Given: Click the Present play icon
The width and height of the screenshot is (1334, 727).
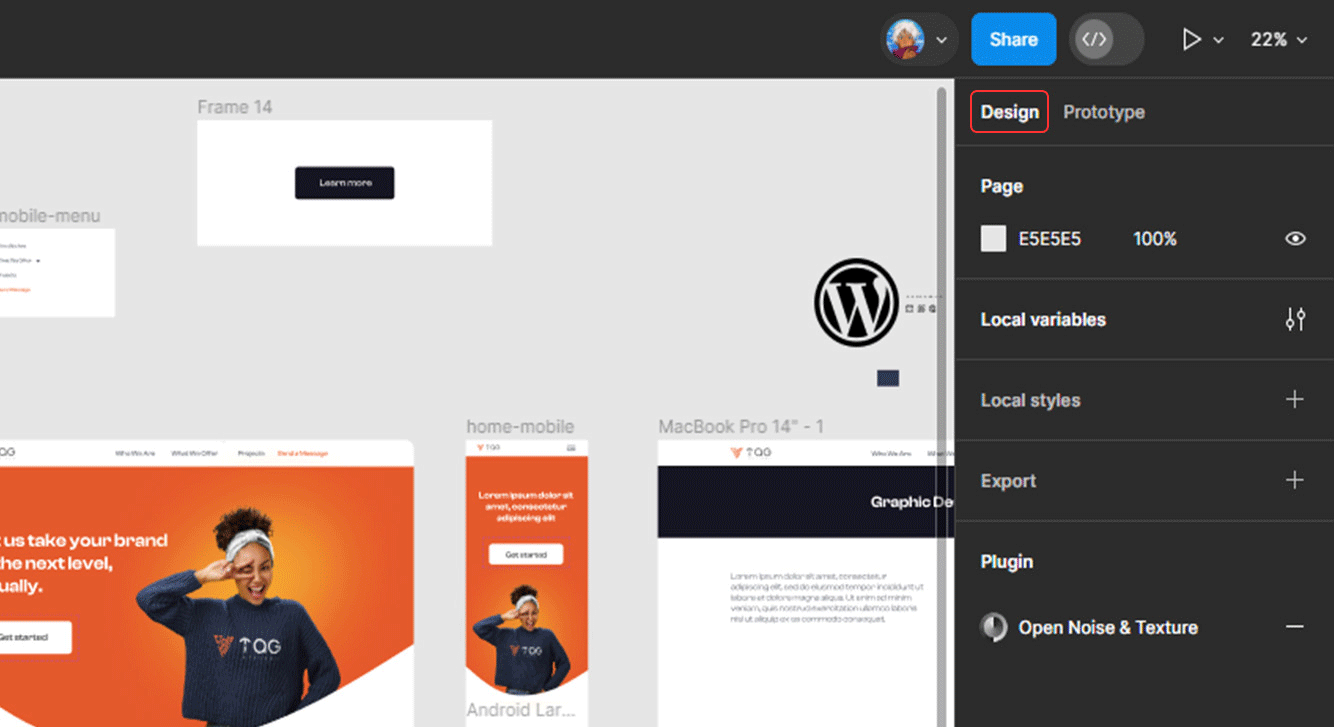Looking at the screenshot, I should (x=1191, y=40).
